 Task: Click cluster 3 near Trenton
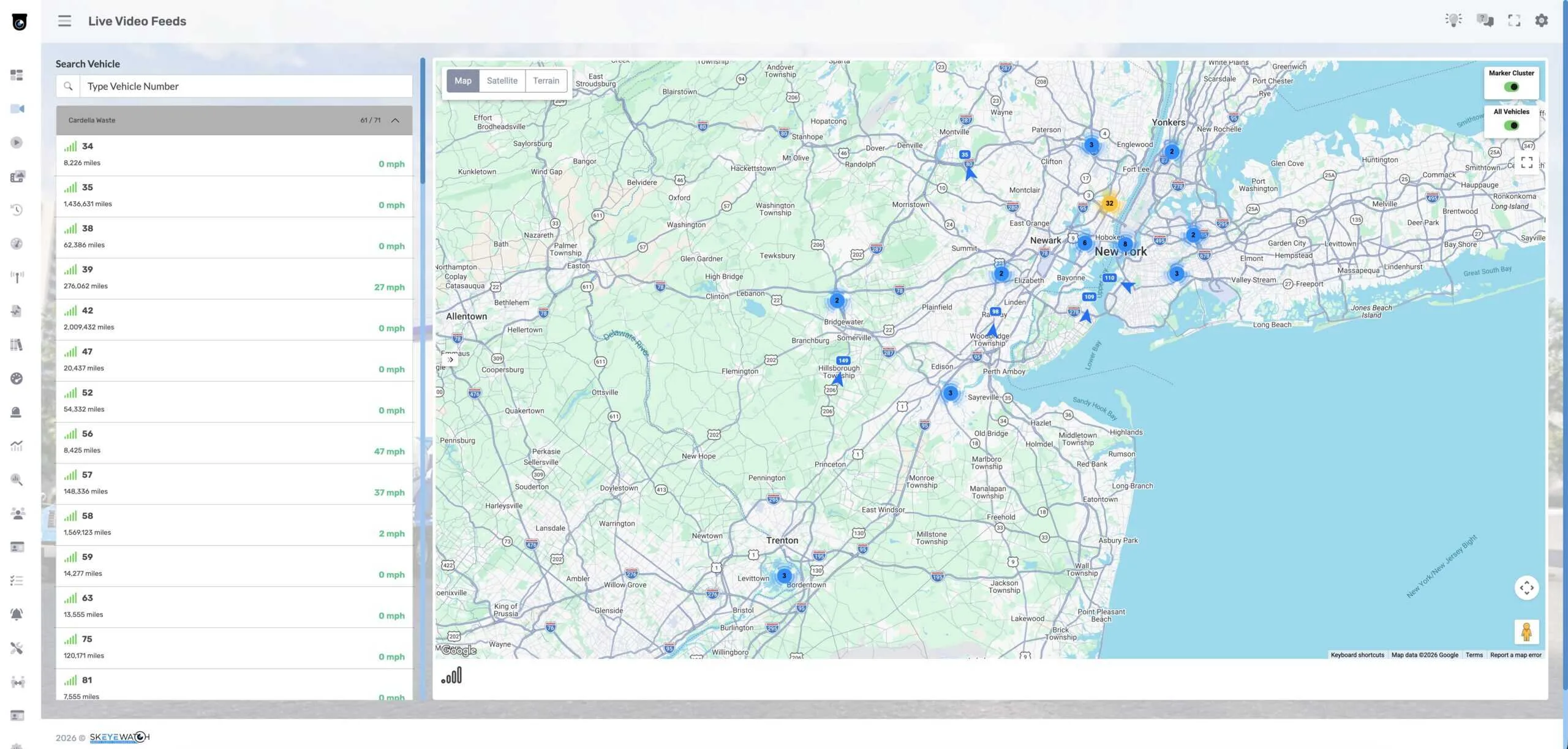click(784, 576)
